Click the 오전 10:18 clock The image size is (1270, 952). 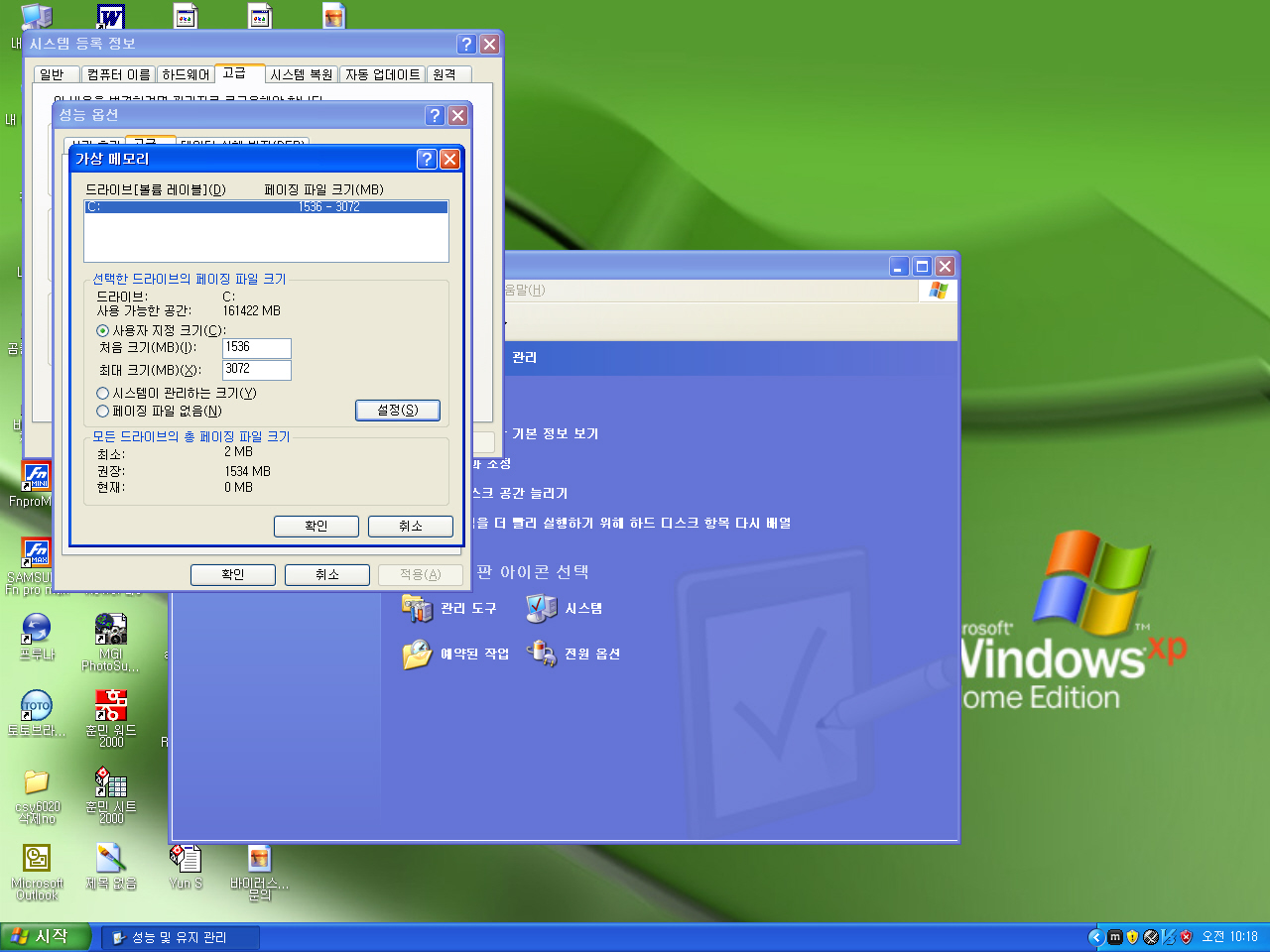click(x=1229, y=936)
